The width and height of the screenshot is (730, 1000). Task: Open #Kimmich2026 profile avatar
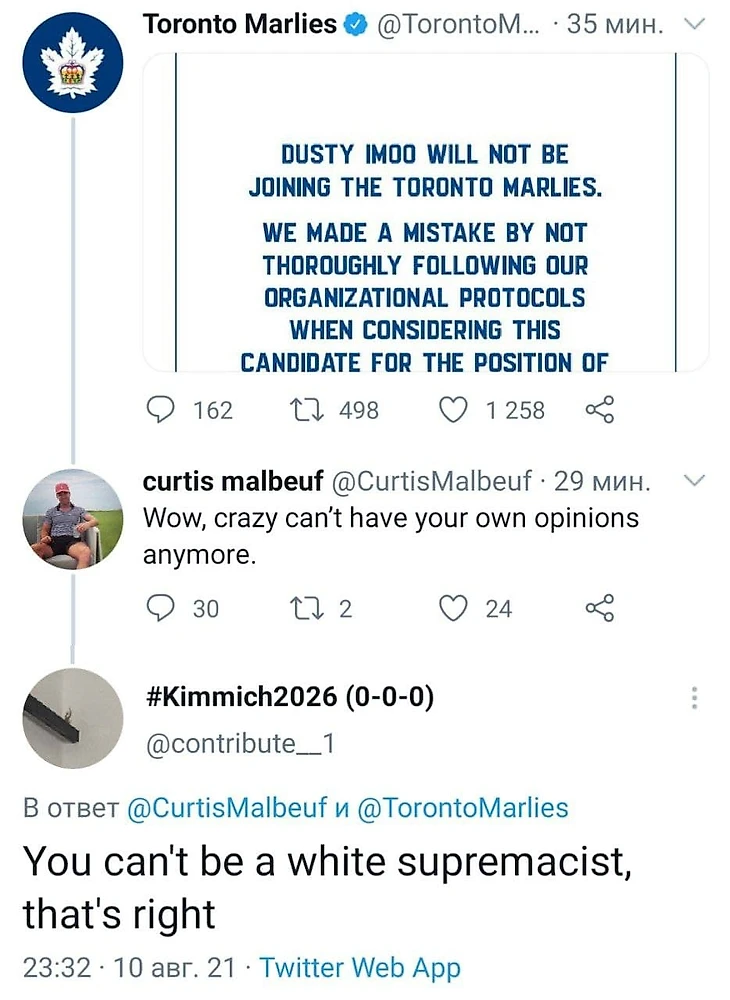coord(71,718)
